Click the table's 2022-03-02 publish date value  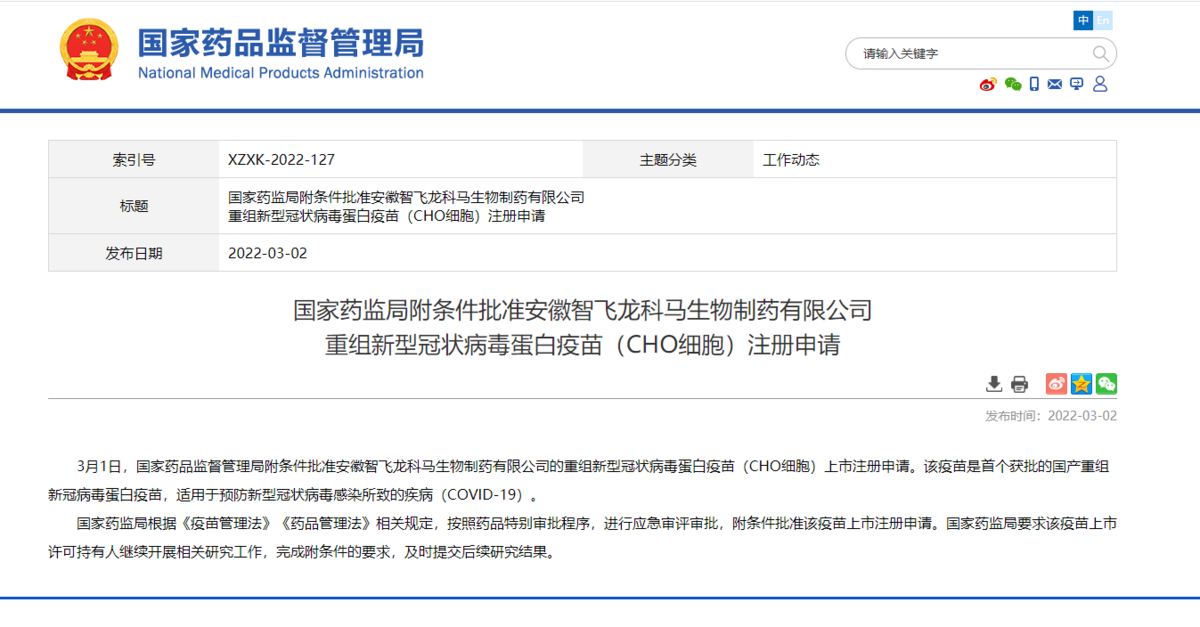click(x=268, y=253)
